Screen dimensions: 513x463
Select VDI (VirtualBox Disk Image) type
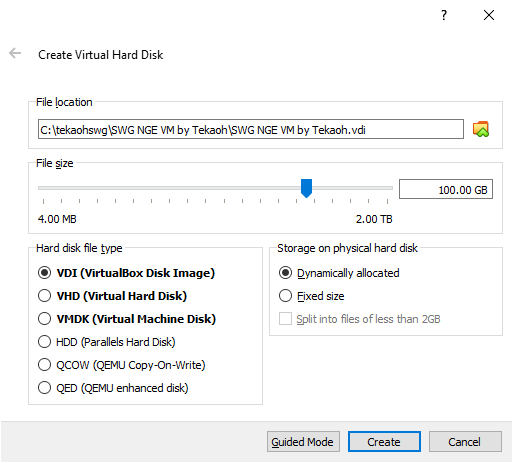click(126, 273)
